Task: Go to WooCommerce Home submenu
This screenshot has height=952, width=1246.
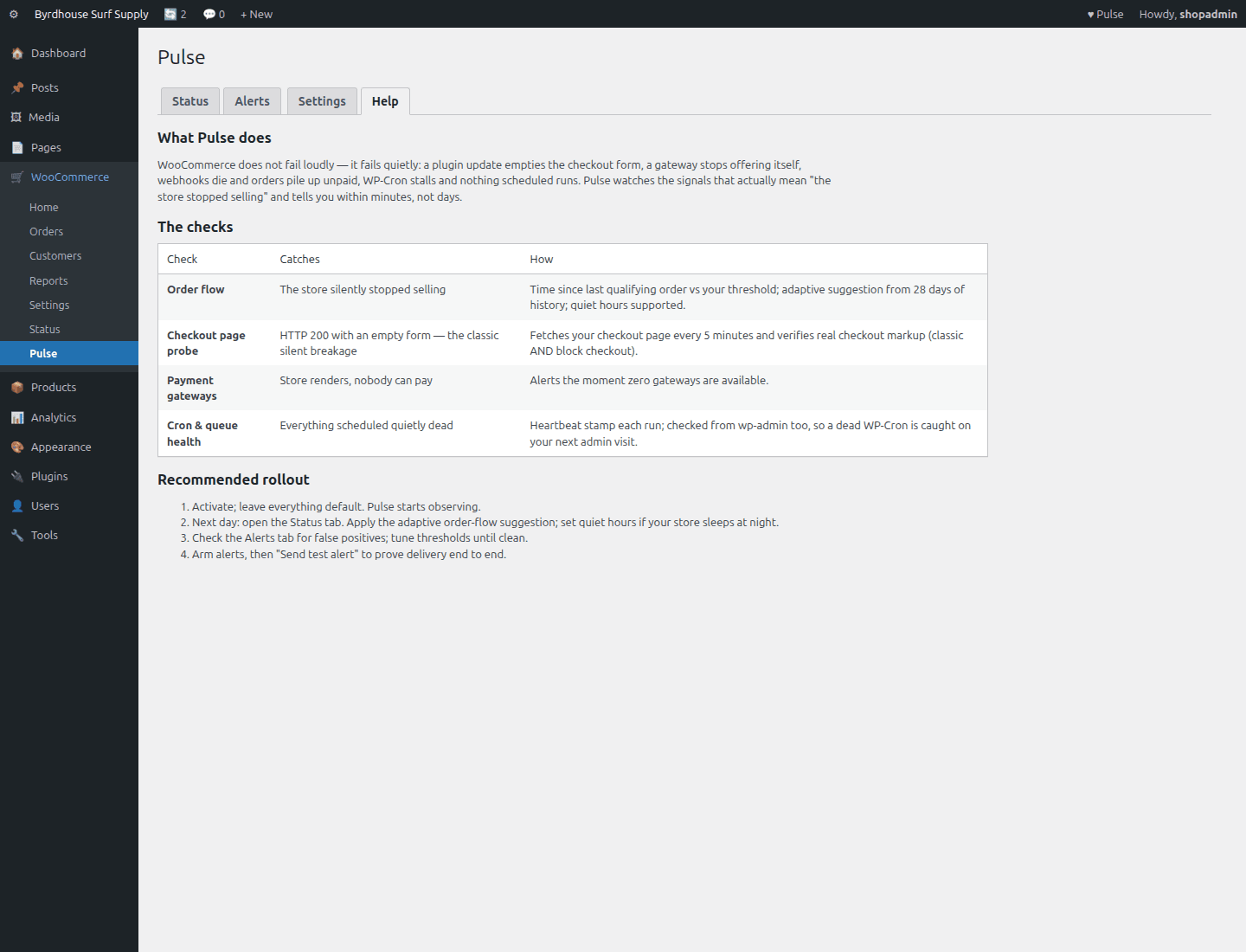Action: [x=69, y=208]
